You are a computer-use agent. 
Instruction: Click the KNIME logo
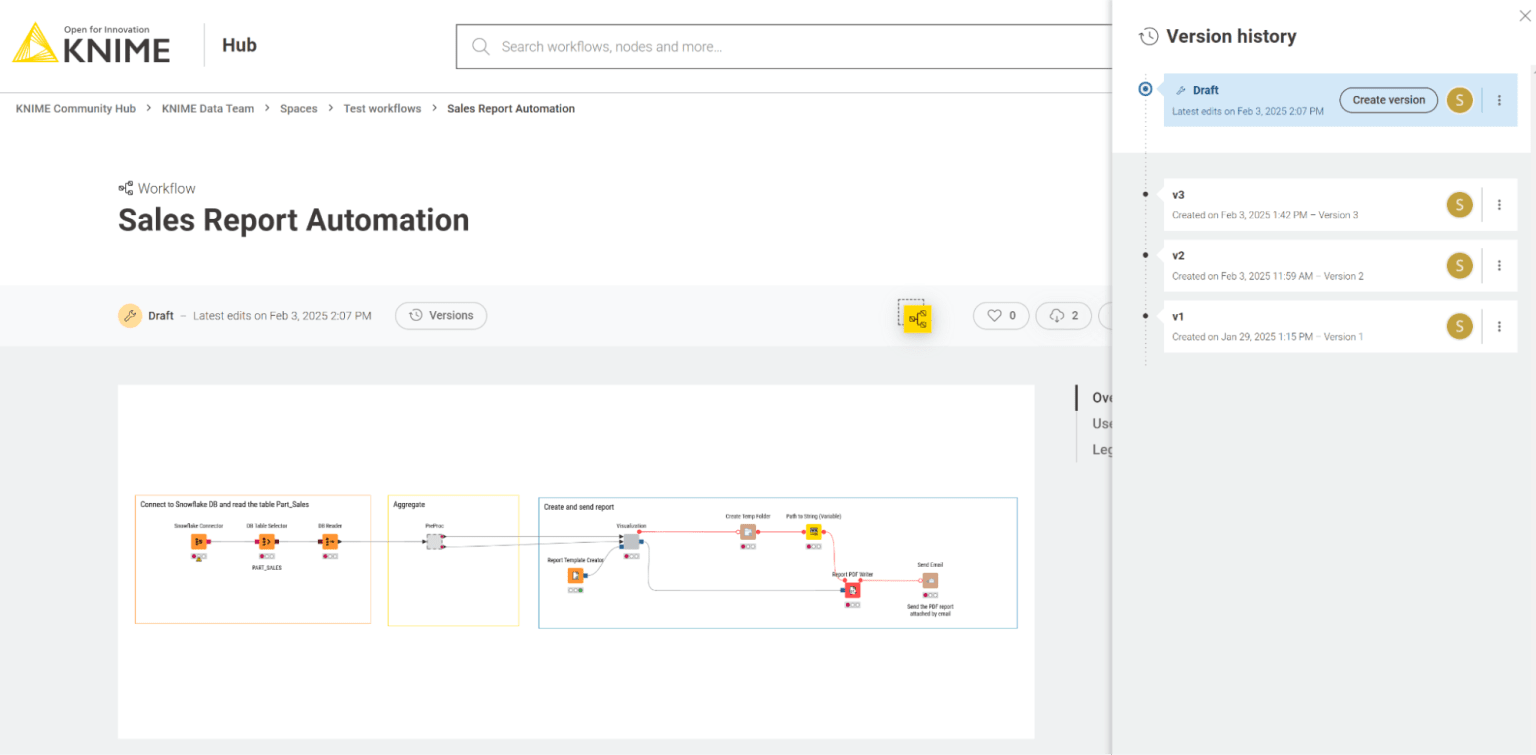(91, 44)
